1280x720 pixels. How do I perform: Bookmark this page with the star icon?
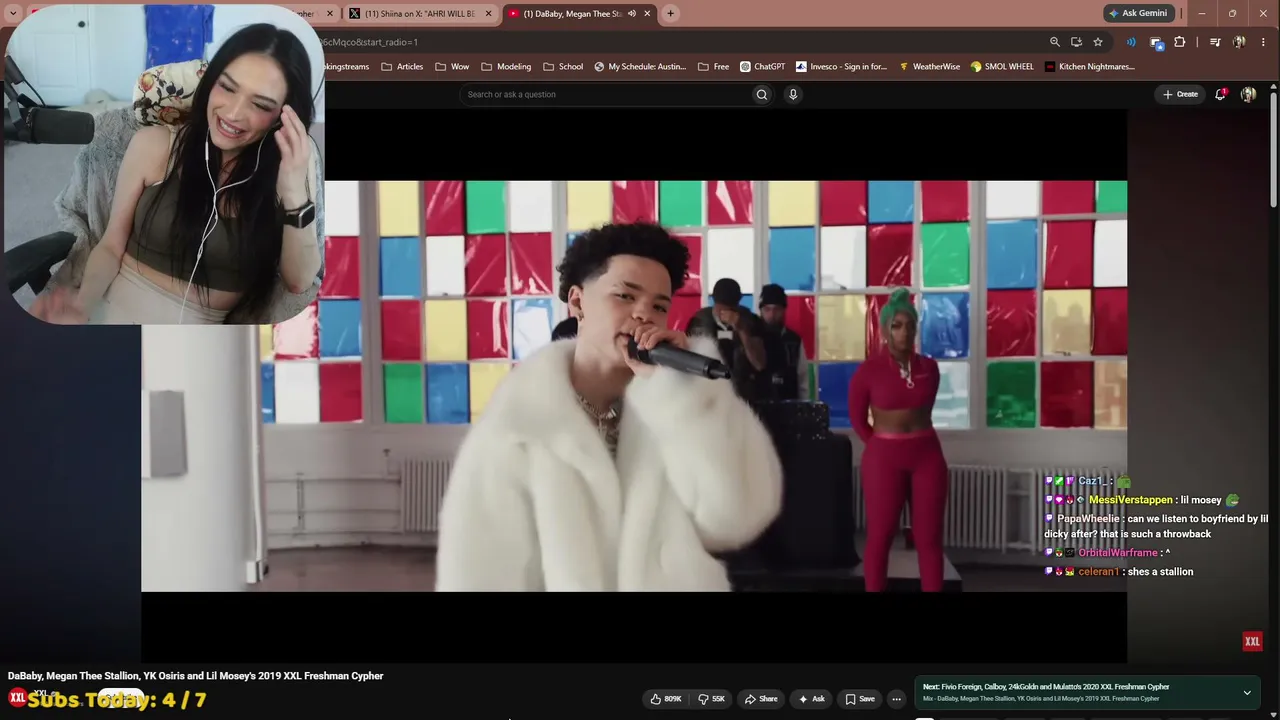click(1098, 42)
